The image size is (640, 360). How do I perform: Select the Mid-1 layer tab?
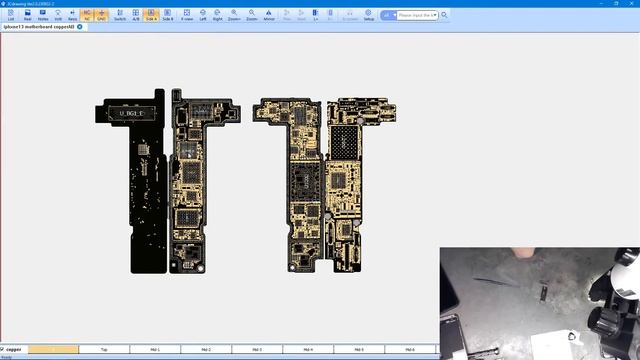tap(155, 349)
